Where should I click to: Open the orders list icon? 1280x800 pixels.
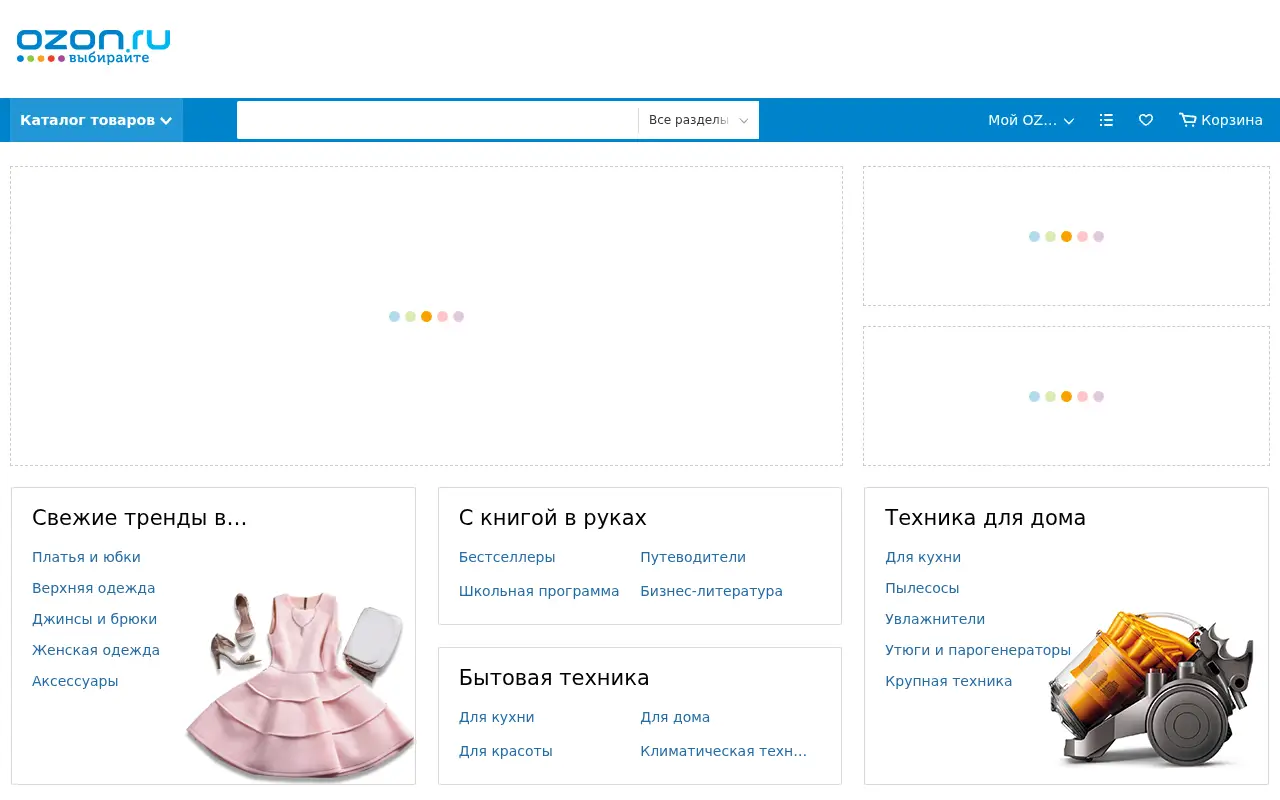[1106, 120]
